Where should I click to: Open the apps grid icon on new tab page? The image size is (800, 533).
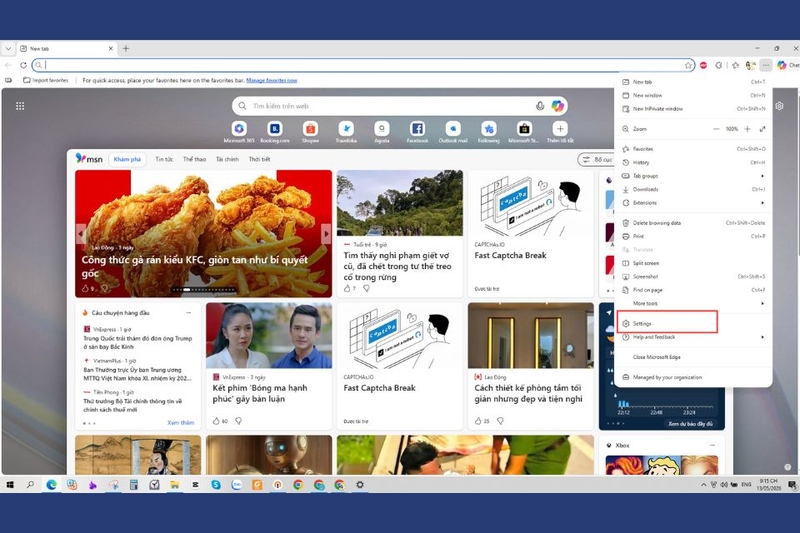tap(20, 106)
